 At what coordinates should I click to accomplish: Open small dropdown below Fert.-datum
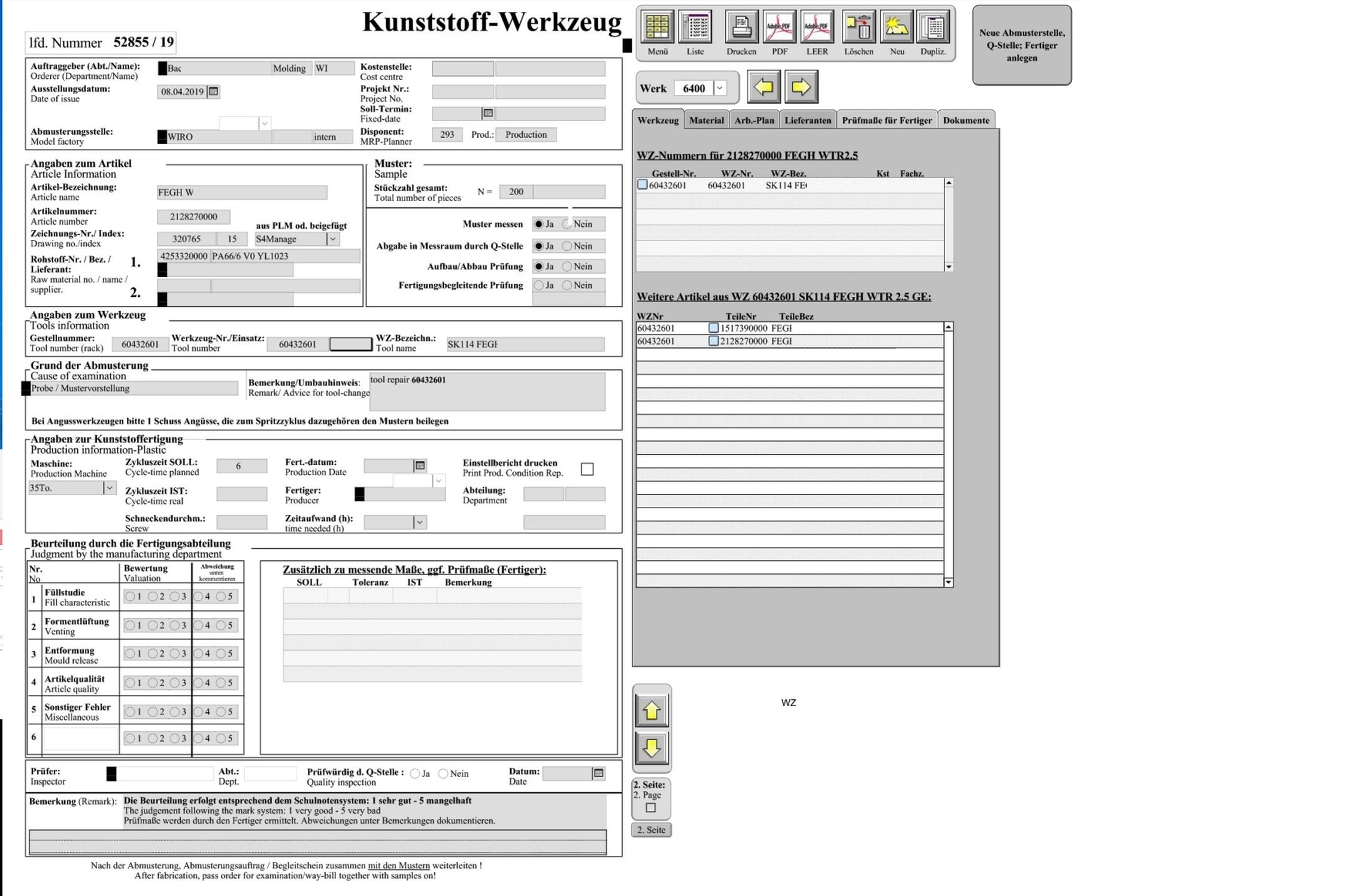coord(439,481)
